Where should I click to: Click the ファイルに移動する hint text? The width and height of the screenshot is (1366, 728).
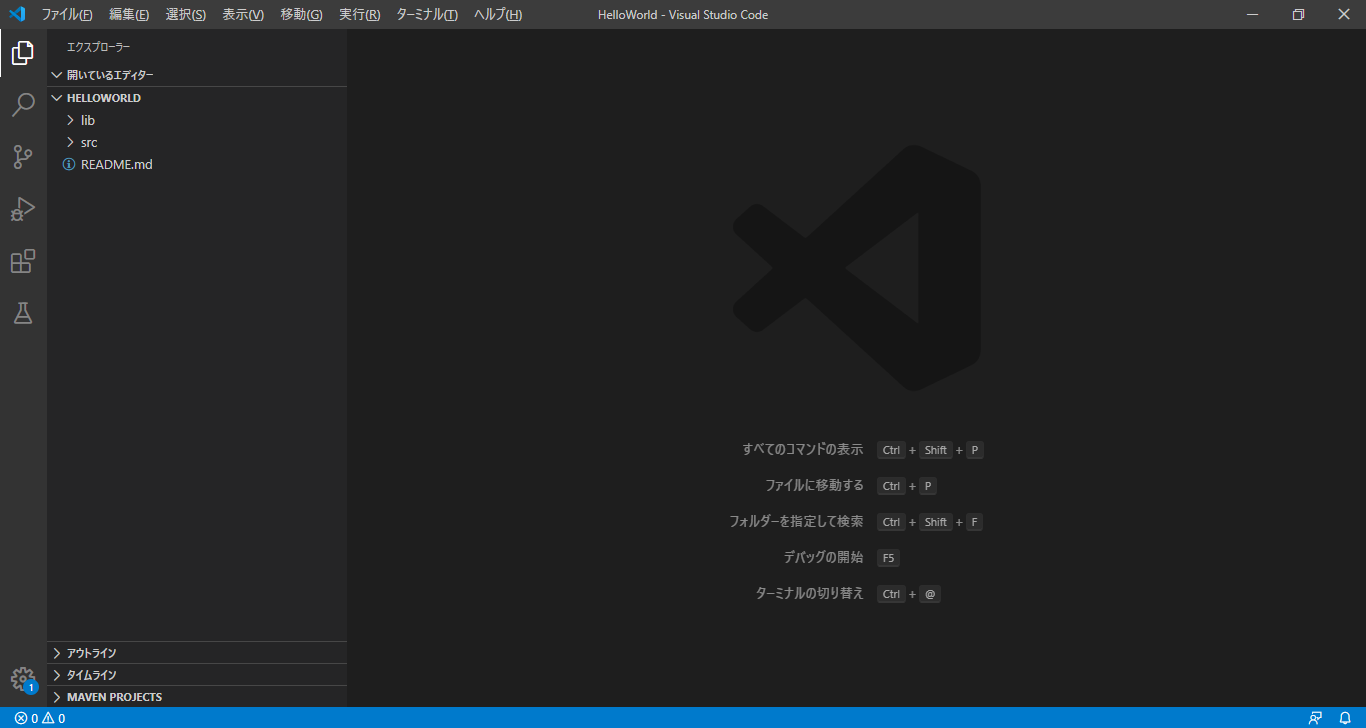(x=814, y=486)
